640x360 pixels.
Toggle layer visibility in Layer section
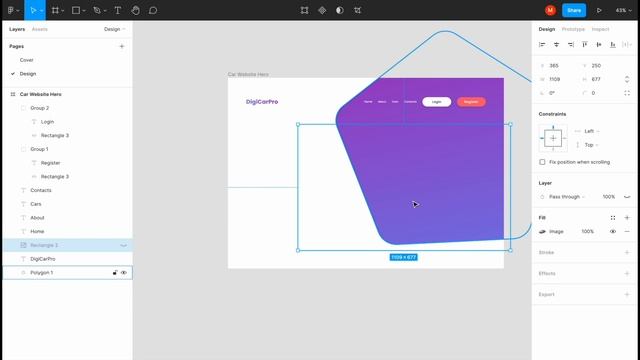pos(627,197)
